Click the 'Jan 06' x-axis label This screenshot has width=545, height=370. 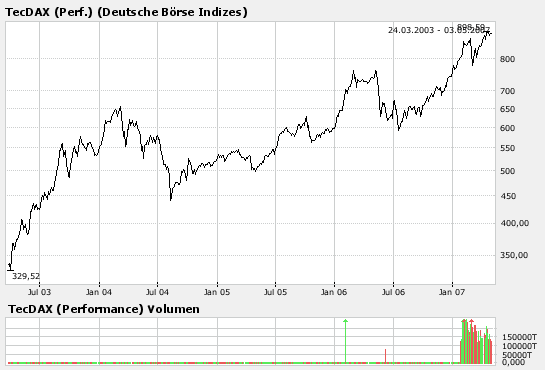(334, 292)
